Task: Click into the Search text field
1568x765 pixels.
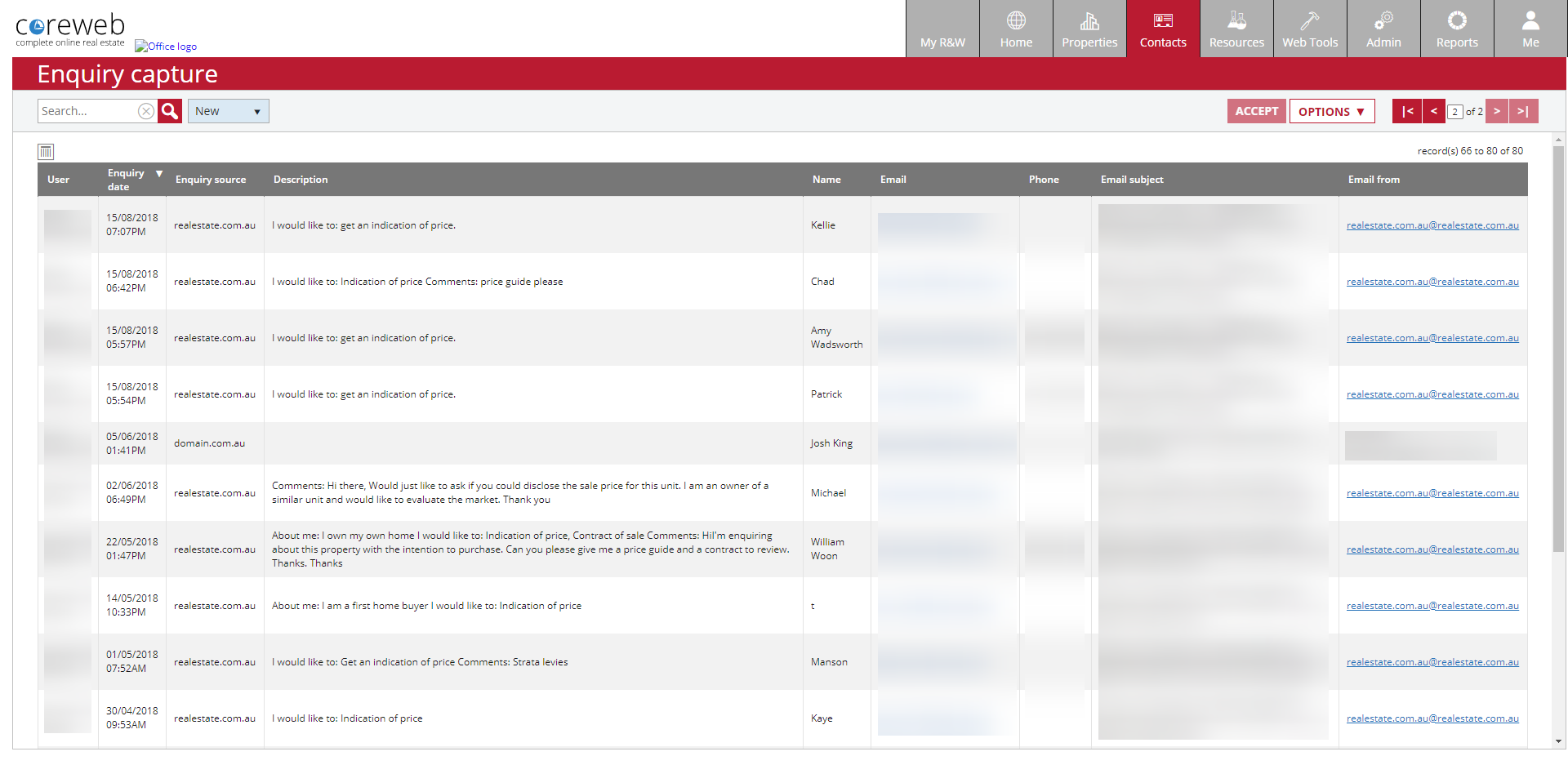Action: point(87,111)
